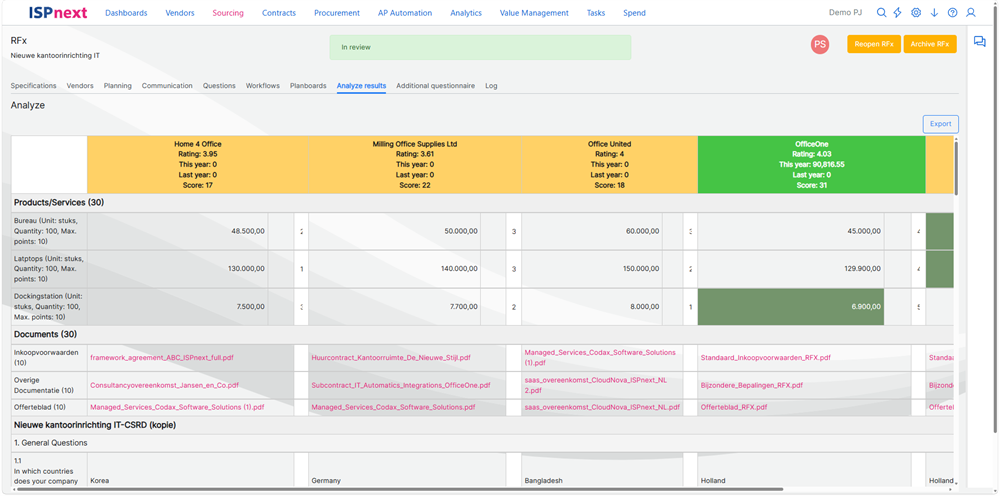Open Huurcontract_Kantoorruimte_De_Nieuwe_Stijl.pdf
1000x496 pixels.
click(x=391, y=358)
